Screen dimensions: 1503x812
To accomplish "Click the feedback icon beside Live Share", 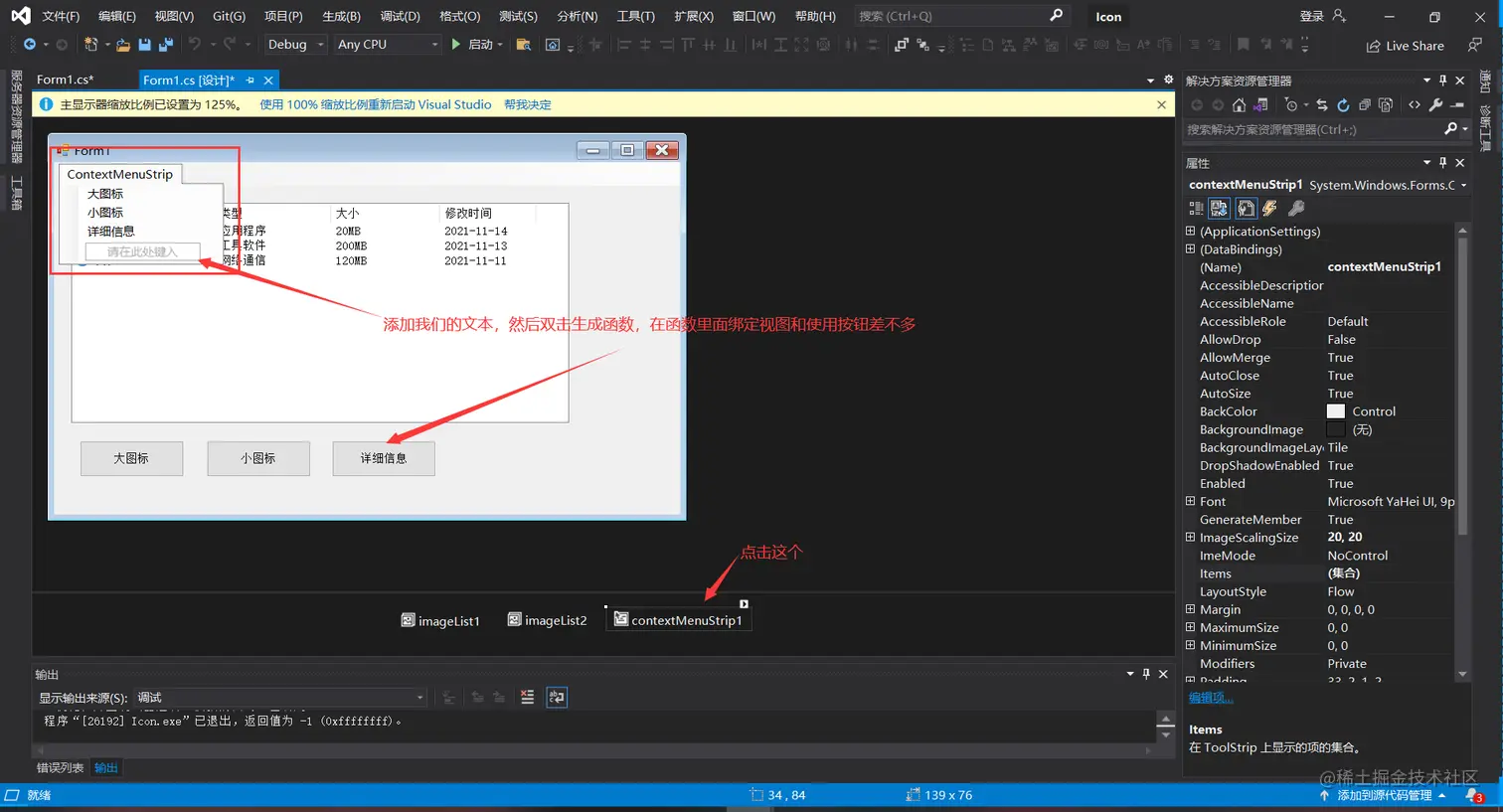I will pos(1475,45).
